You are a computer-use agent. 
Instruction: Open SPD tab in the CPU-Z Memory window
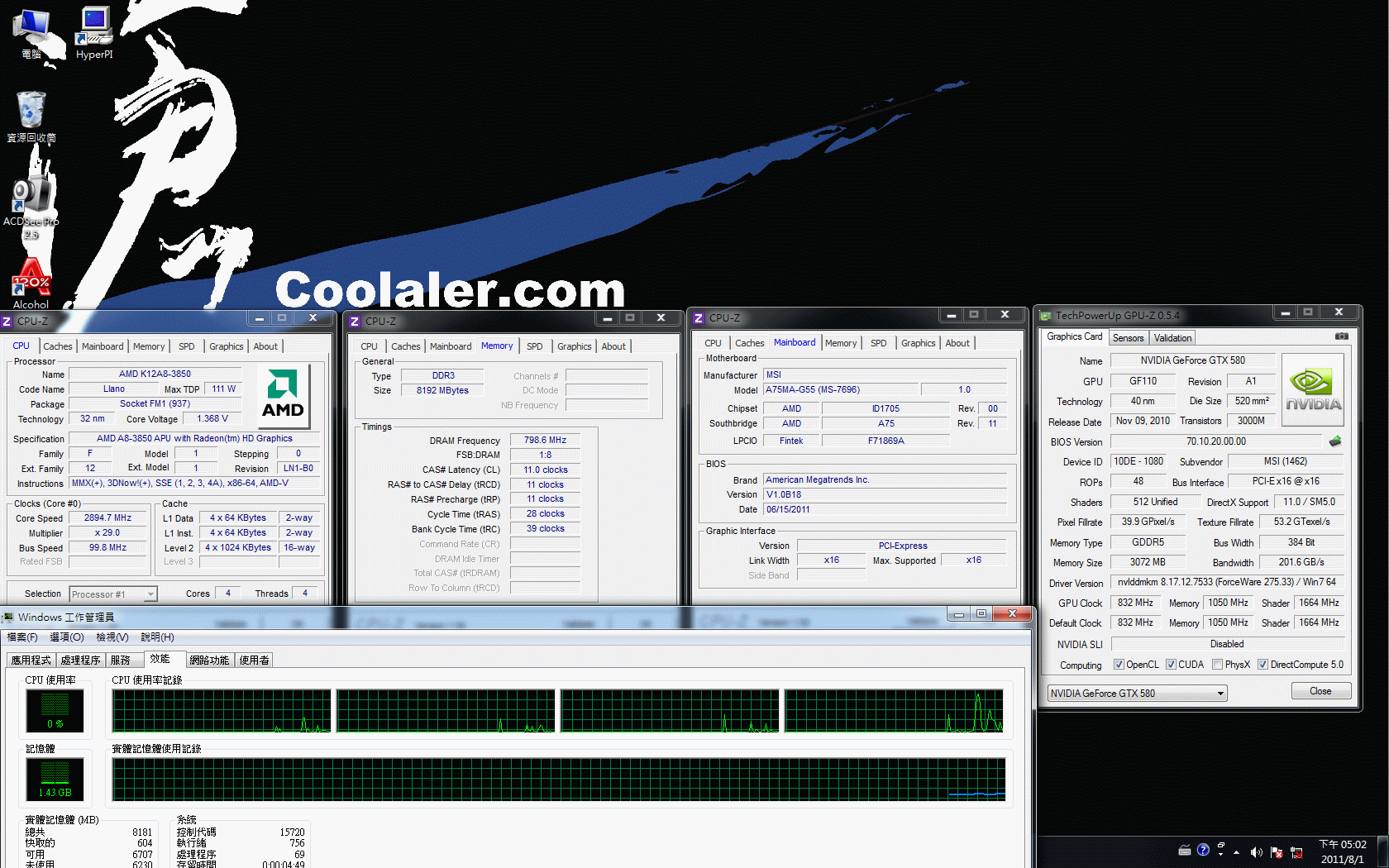tap(535, 346)
